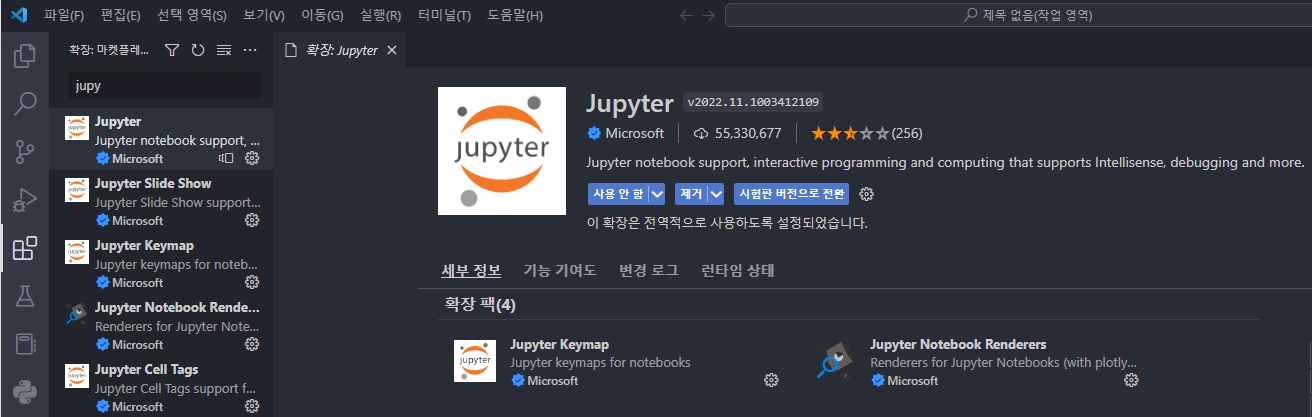Select Jupyter Keymap in the sidebar list
The width and height of the screenshot is (1312, 417).
(x=161, y=263)
